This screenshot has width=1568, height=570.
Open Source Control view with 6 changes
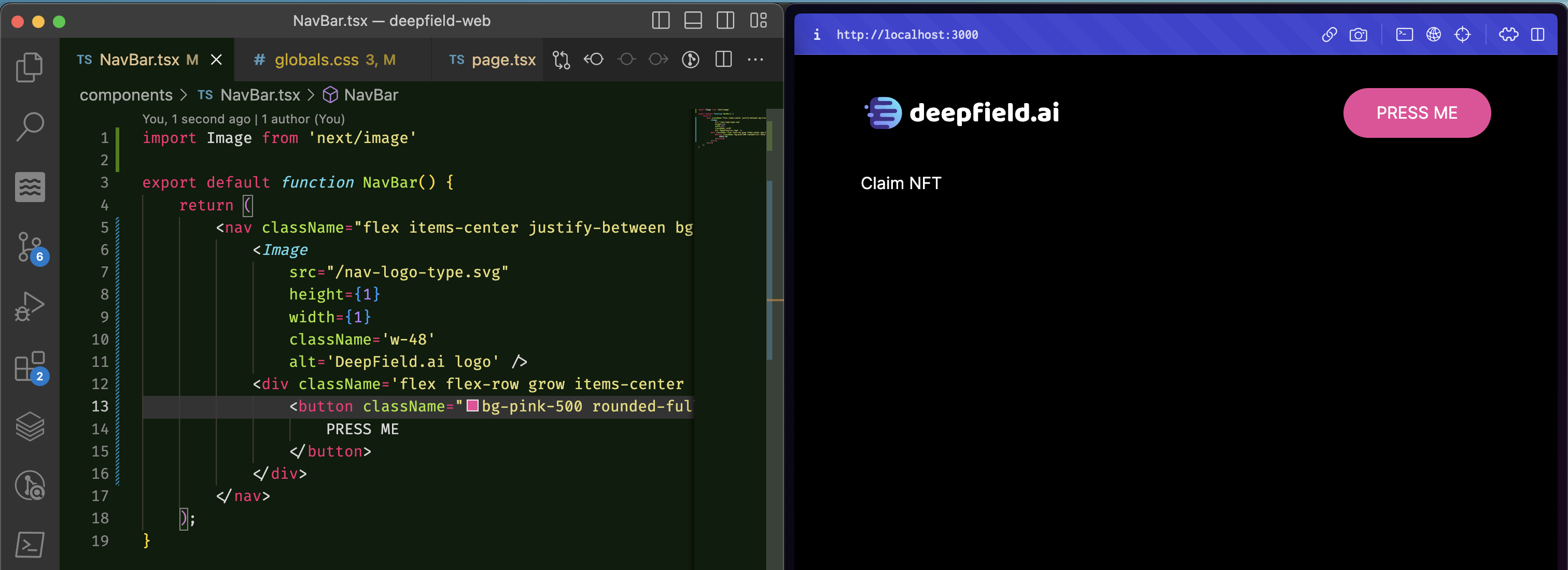click(31, 247)
